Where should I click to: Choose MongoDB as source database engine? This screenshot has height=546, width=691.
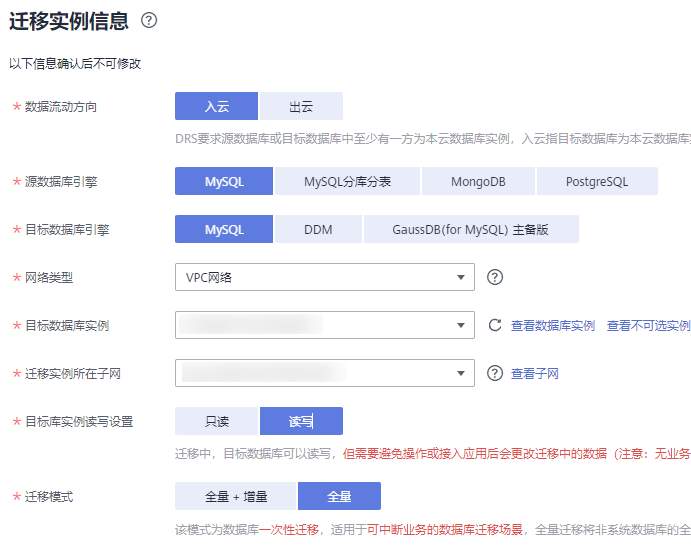(x=479, y=181)
